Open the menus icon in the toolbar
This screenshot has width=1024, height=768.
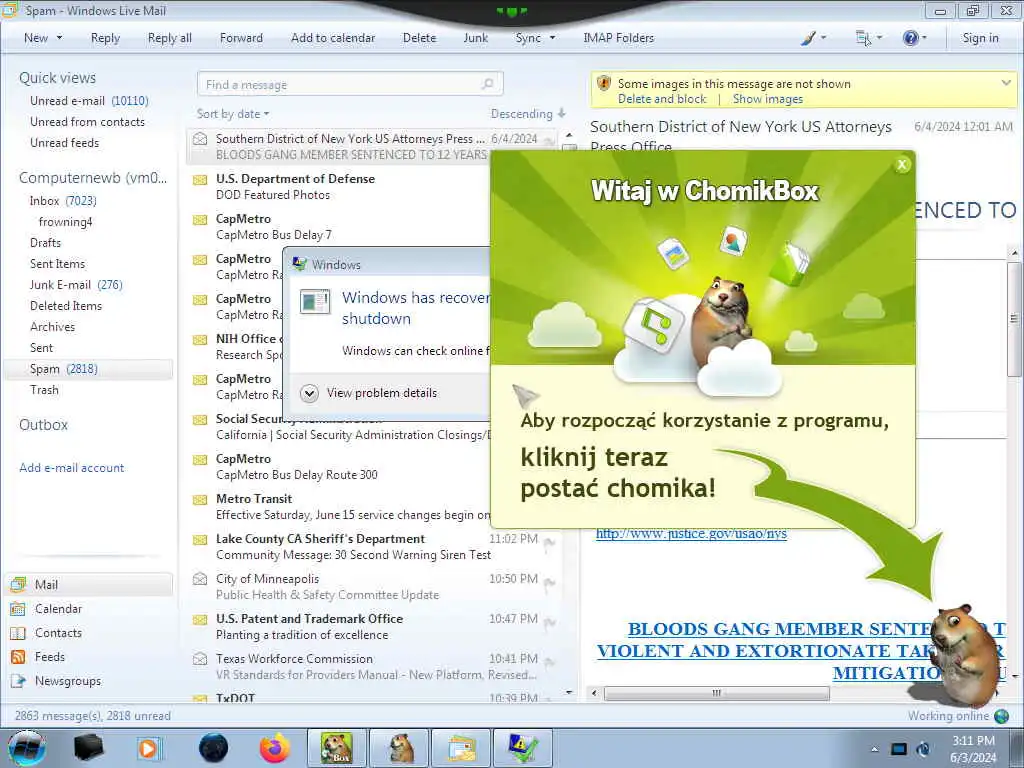(863, 39)
